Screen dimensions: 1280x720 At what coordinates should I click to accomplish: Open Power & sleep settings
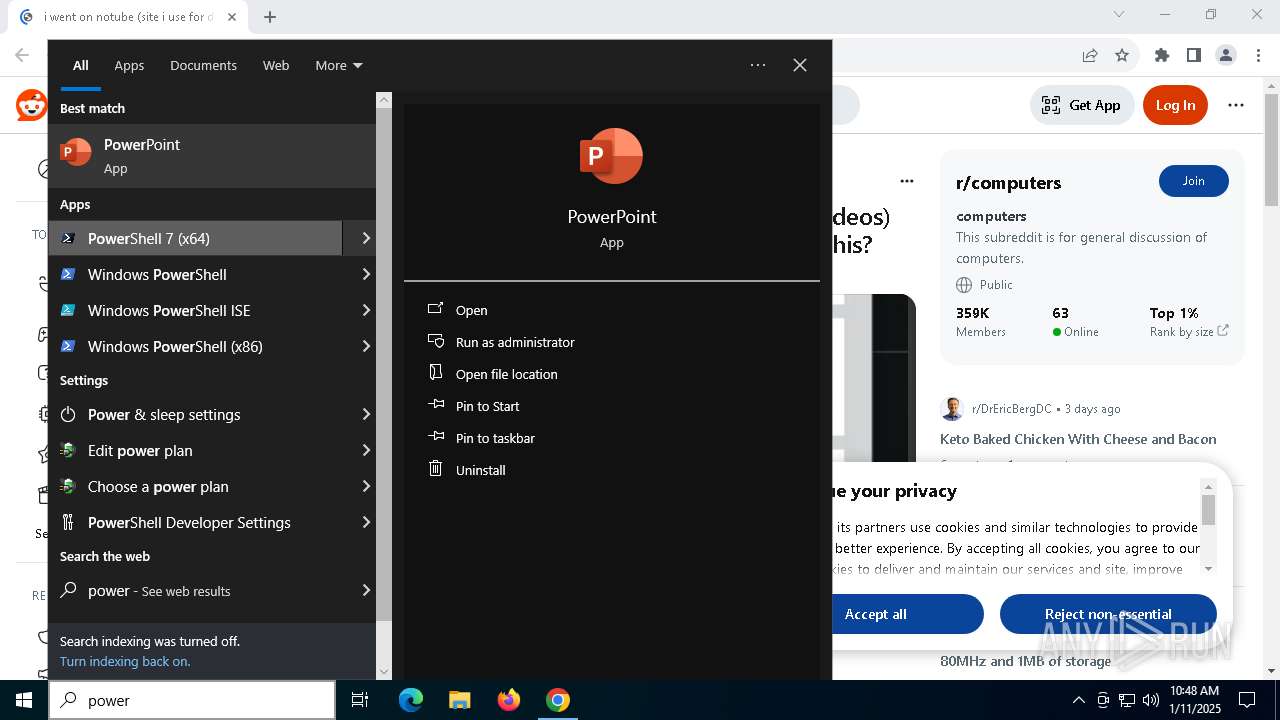point(196,414)
